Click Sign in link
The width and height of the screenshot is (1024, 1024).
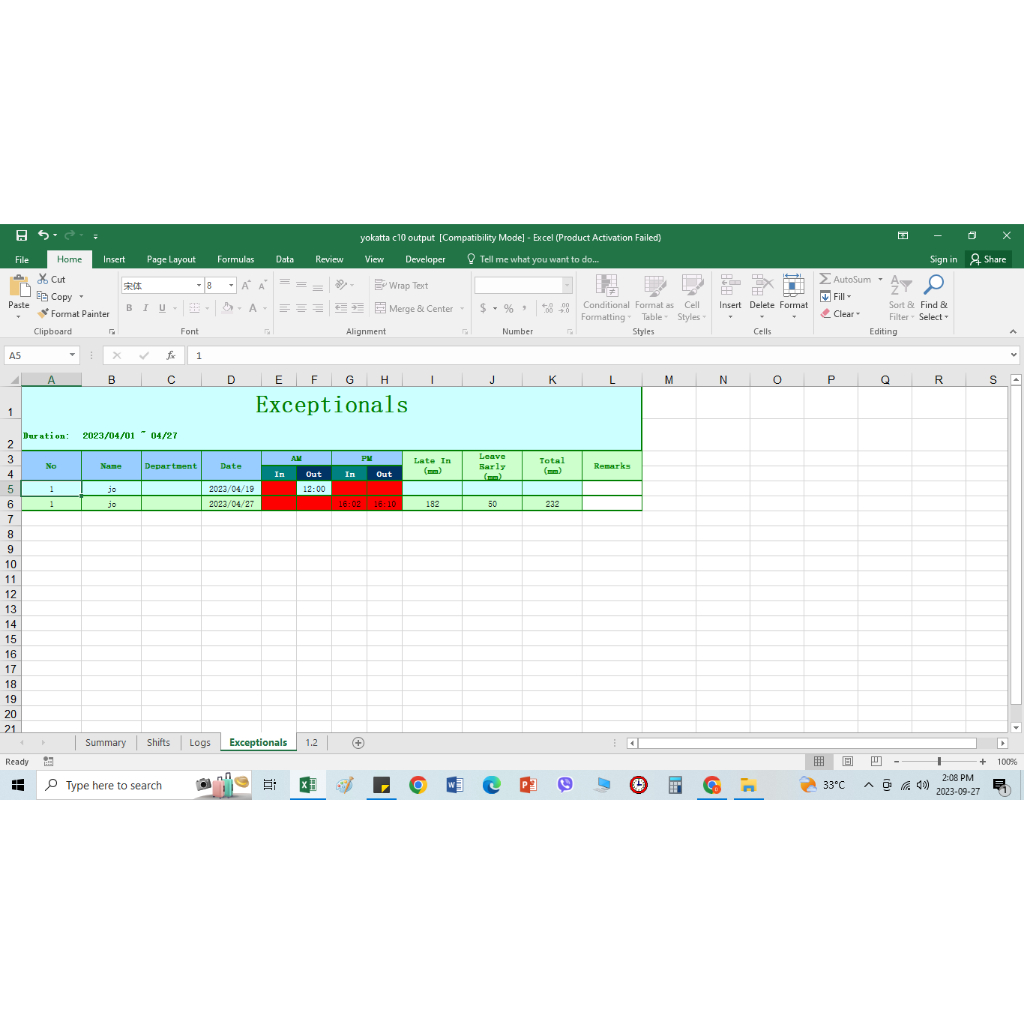(943, 259)
